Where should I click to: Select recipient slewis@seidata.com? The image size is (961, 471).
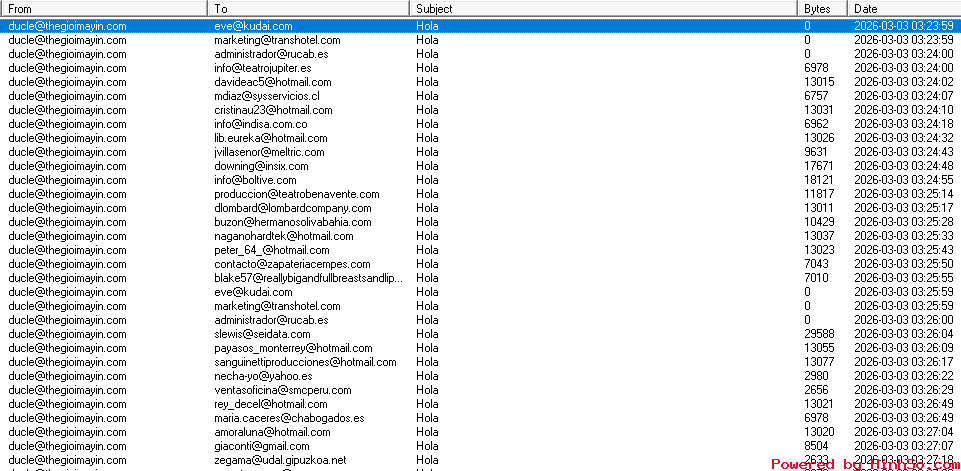262,334
